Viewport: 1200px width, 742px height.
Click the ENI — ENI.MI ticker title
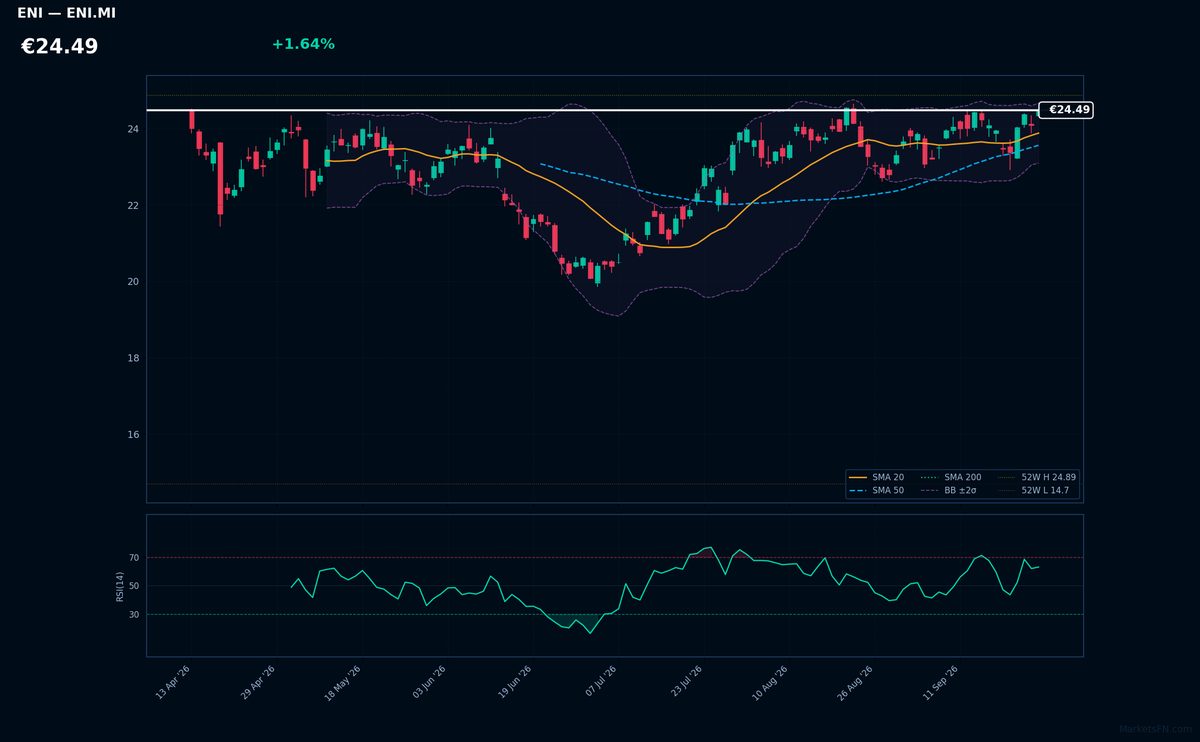point(66,13)
